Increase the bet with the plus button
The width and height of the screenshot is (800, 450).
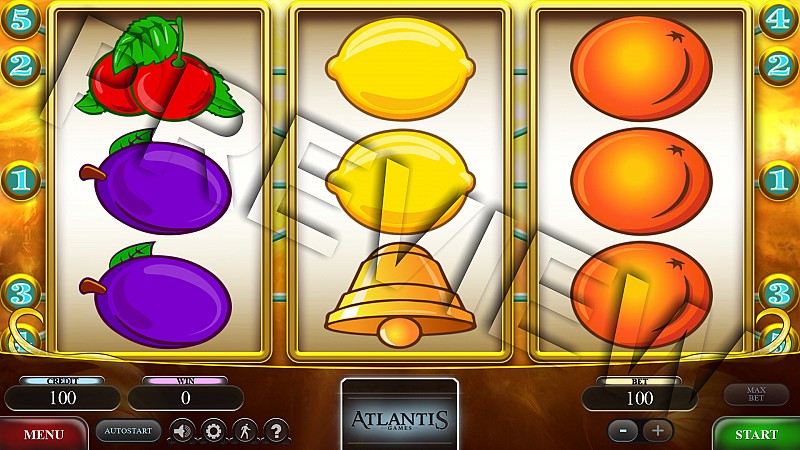pyautogui.click(x=658, y=431)
